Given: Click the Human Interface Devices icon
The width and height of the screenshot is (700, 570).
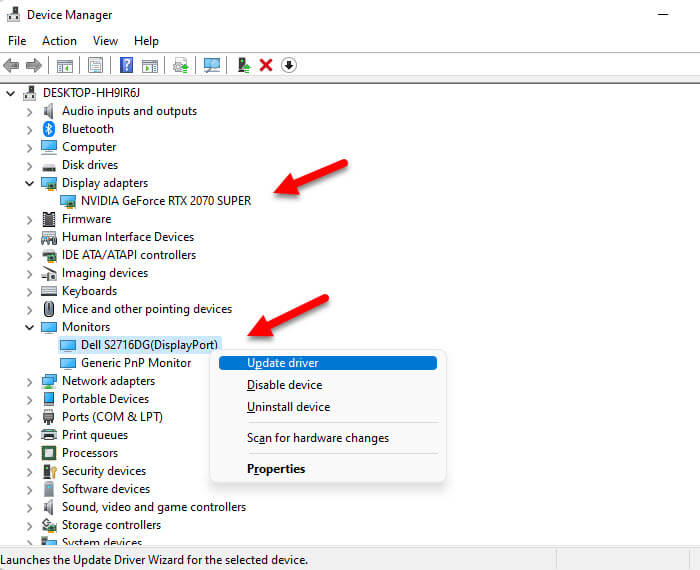Looking at the screenshot, I should click(x=49, y=237).
